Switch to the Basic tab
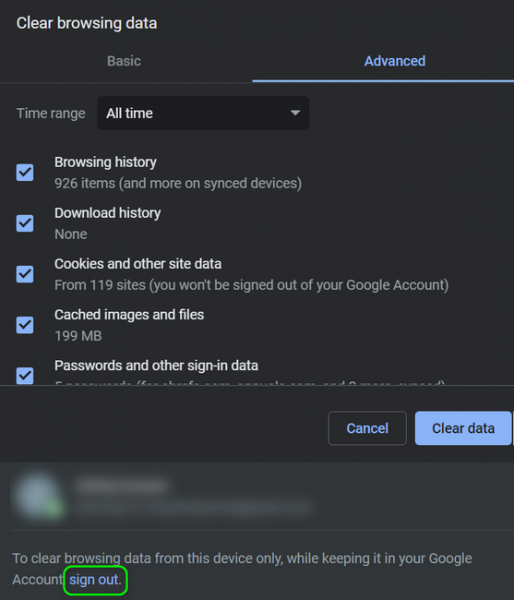The width and height of the screenshot is (514, 600). point(124,61)
